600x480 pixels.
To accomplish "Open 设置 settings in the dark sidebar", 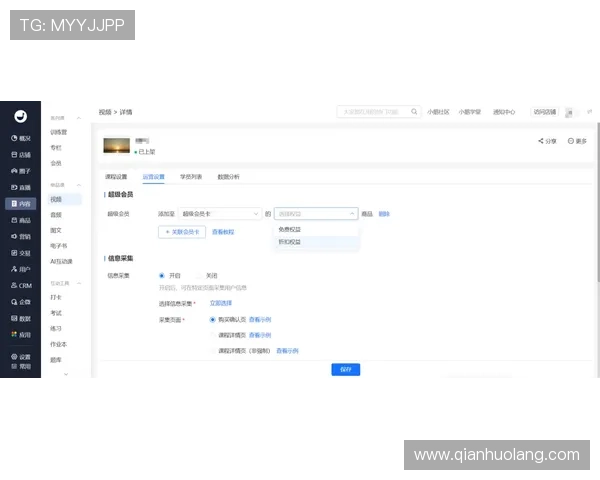I will click(21, 357).
